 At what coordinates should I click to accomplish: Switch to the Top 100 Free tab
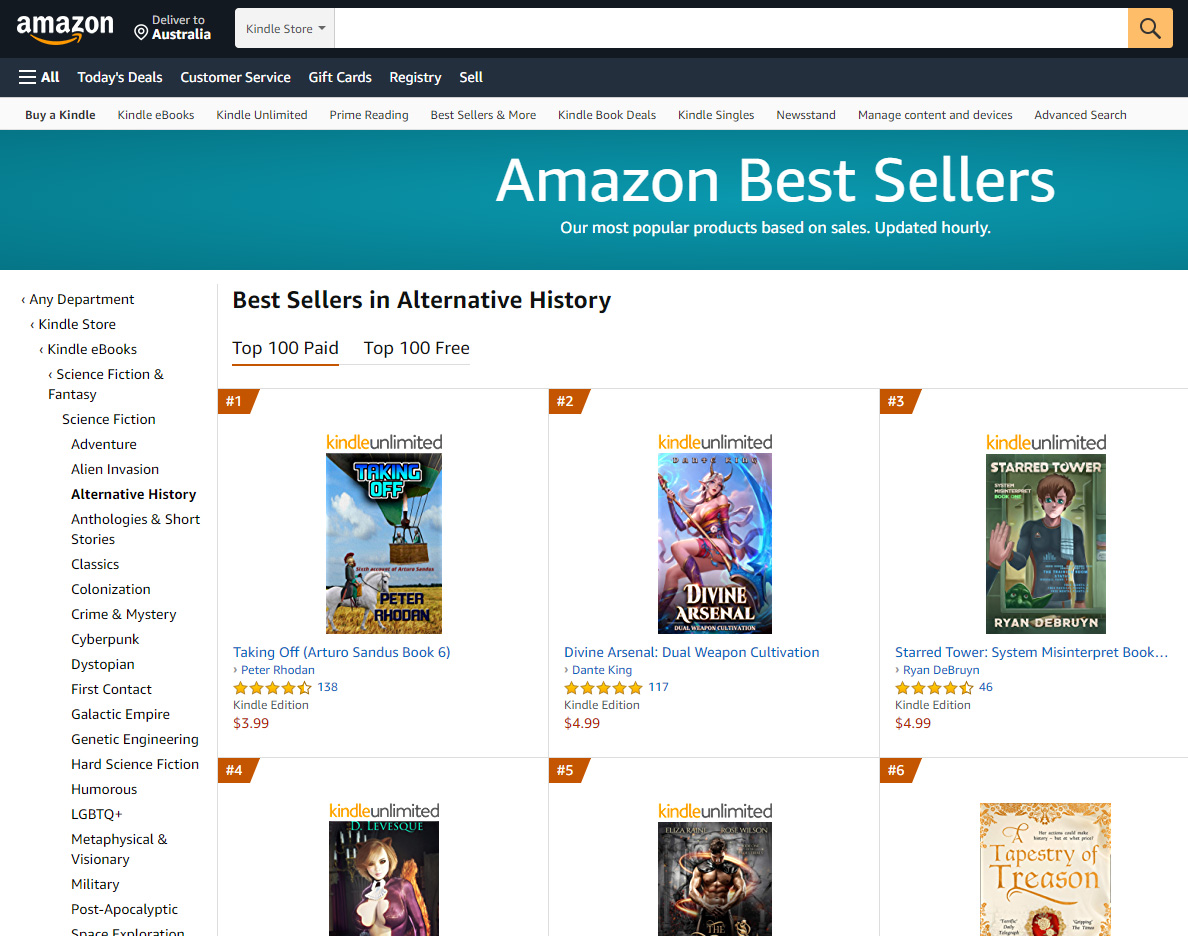click(x=416, y=348)
